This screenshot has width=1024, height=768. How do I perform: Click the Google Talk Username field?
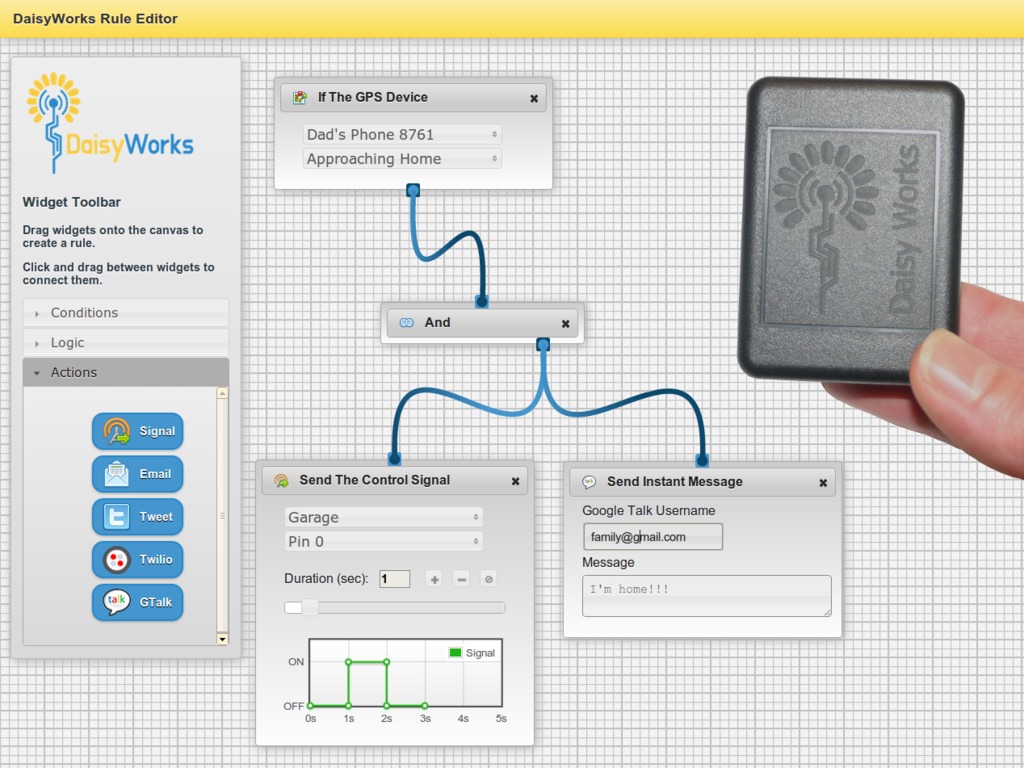click(653, 537)
